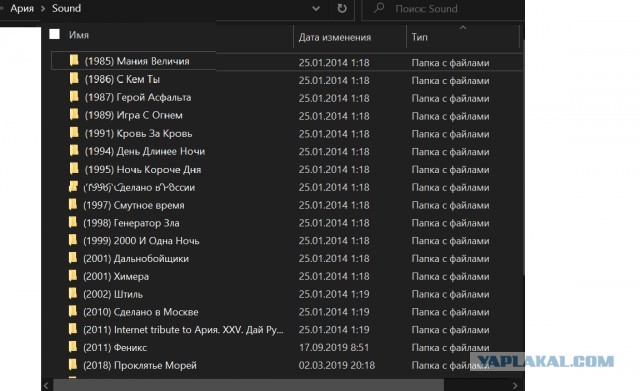Select the folder name (1997) Смутное время
This screenshot has width=640, height=391.
[134, 205]
